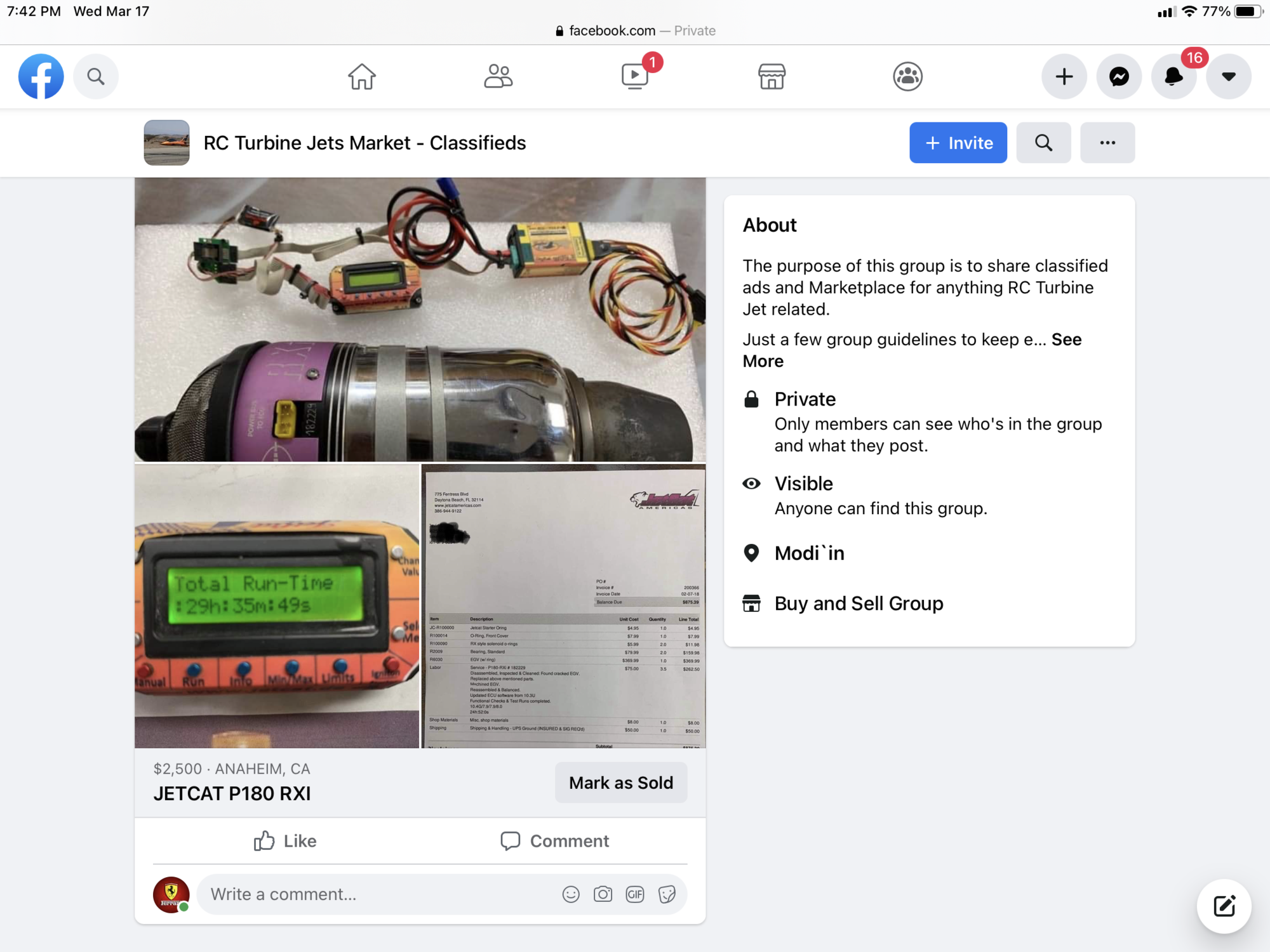Open the Marketplace storefront icon
The image size is (1270, 952).
tap(772, 77)
